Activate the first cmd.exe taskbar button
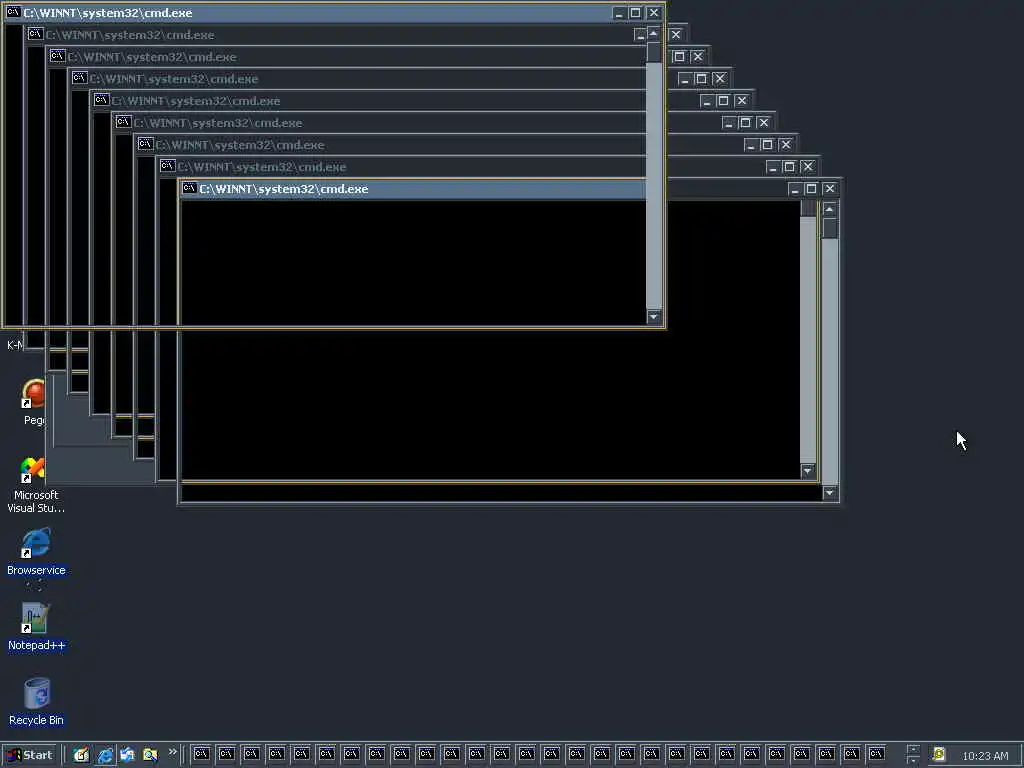This screenshot has width=1024, height=768. 201,754
